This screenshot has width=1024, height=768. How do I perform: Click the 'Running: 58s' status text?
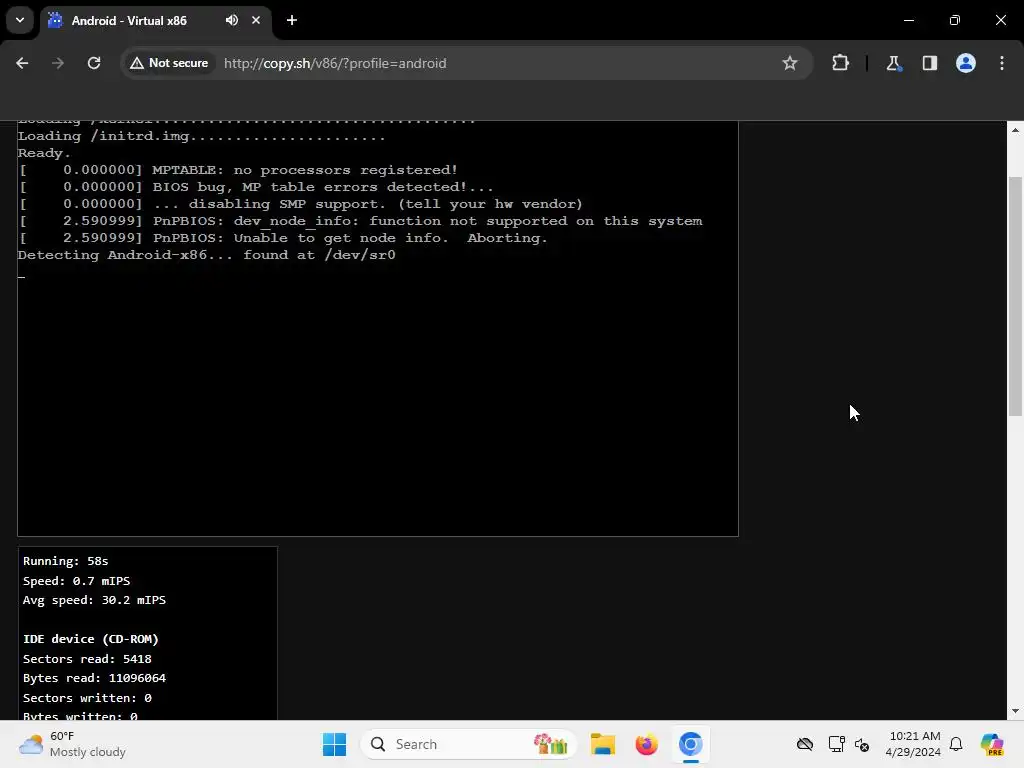65,561
